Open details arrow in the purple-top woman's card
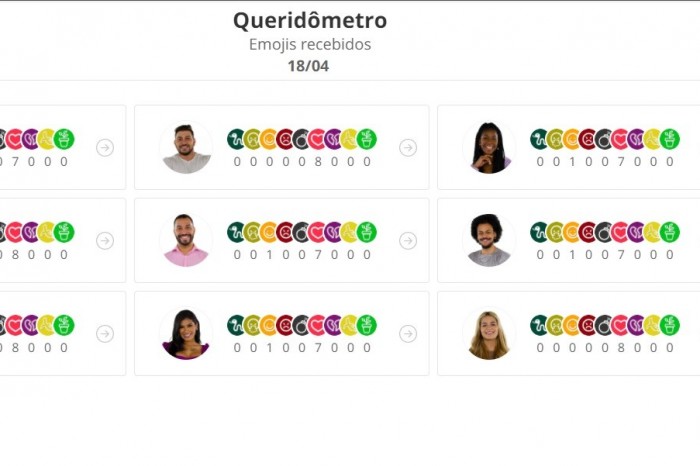The image size is (700, 466). (408, 333)
